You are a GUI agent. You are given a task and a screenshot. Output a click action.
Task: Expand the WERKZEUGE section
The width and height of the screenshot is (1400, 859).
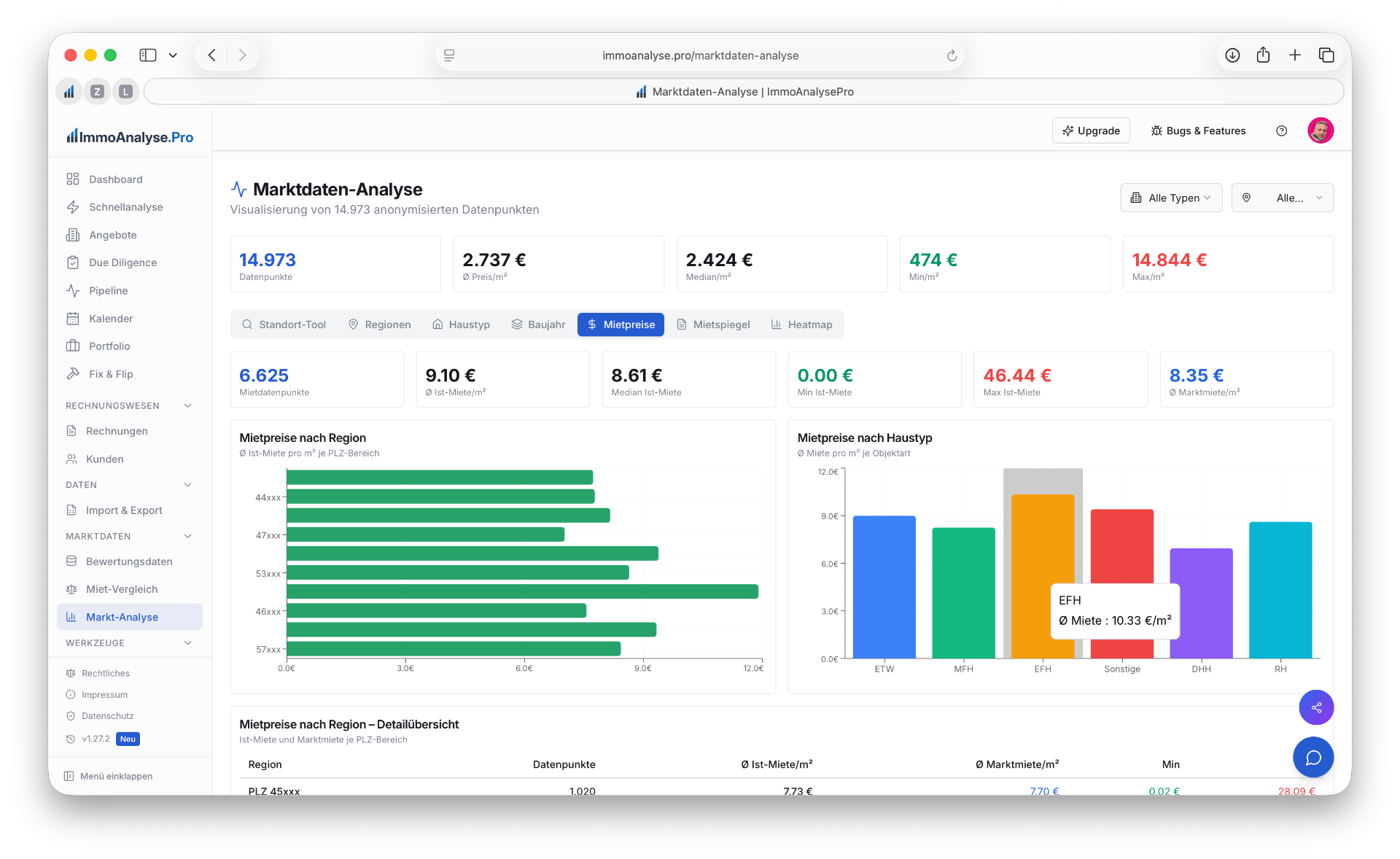(x=130, y=643)
